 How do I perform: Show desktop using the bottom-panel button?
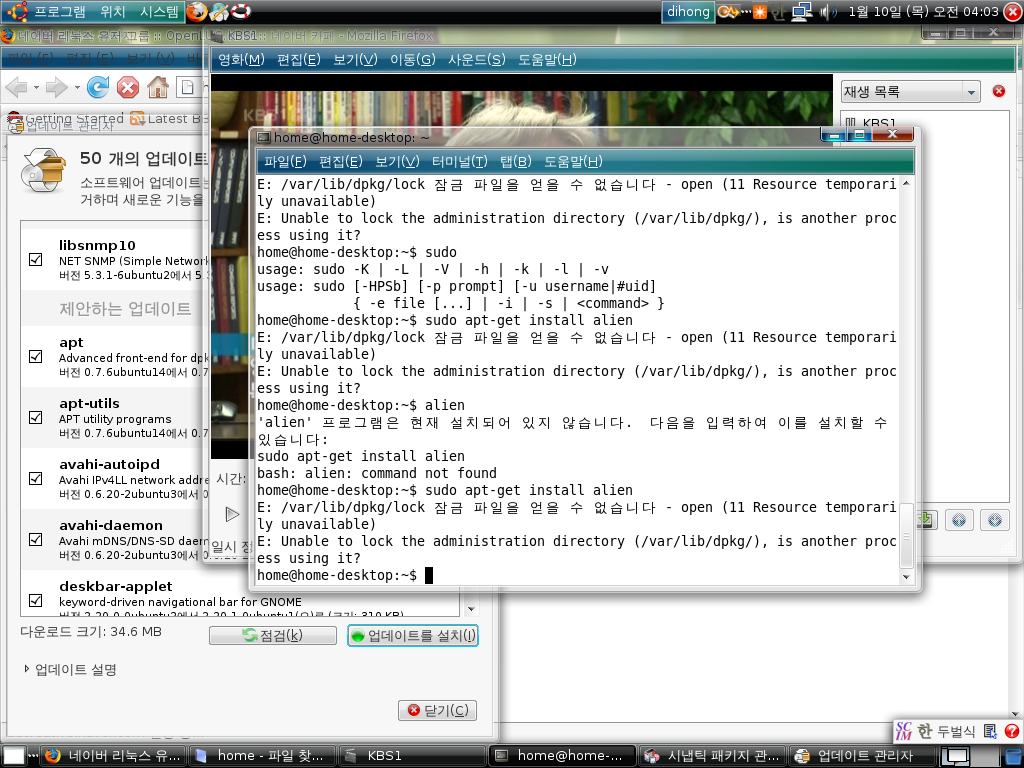[x=13, y=756]
